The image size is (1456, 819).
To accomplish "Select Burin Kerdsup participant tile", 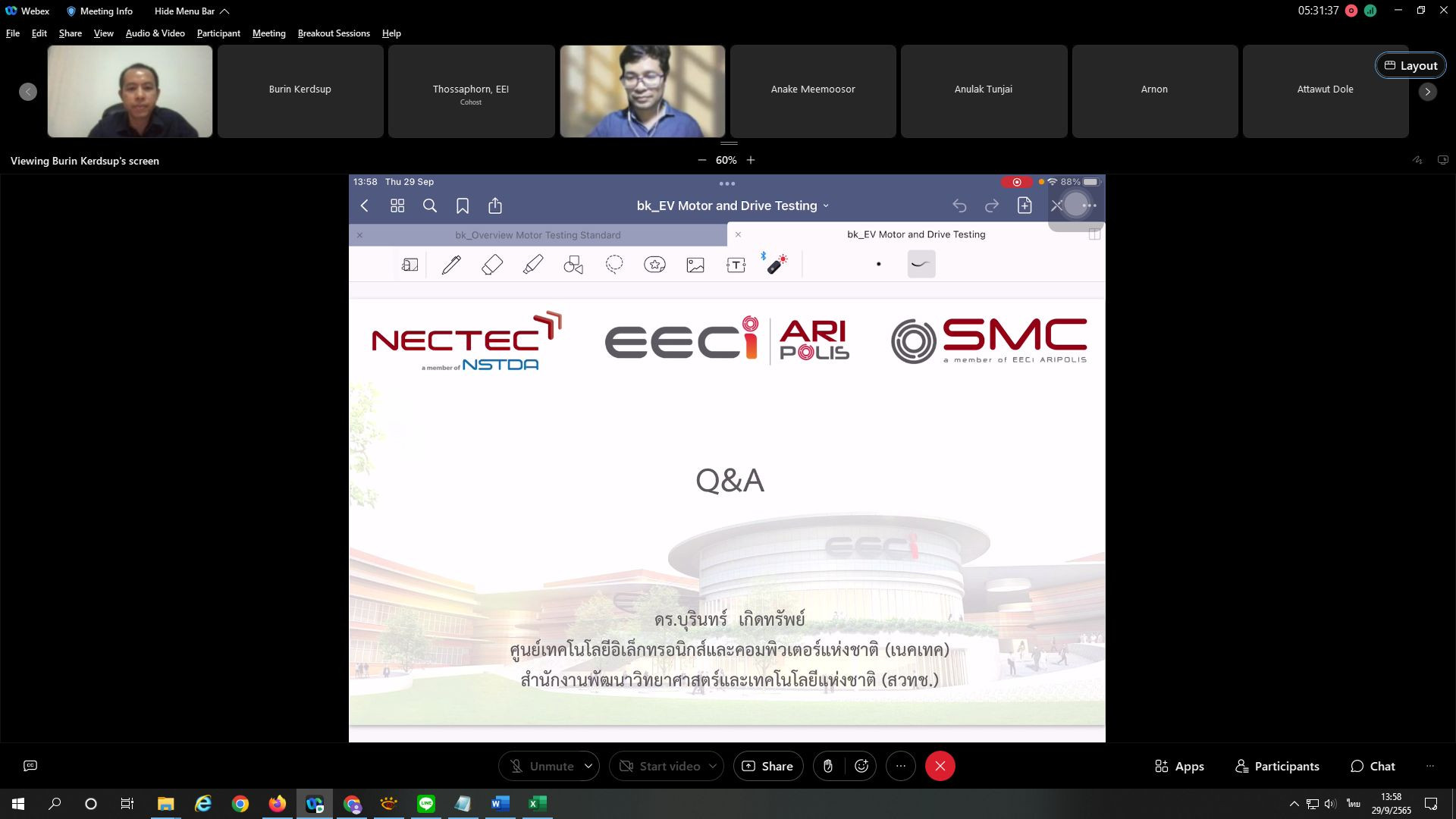I will [300, 91].
